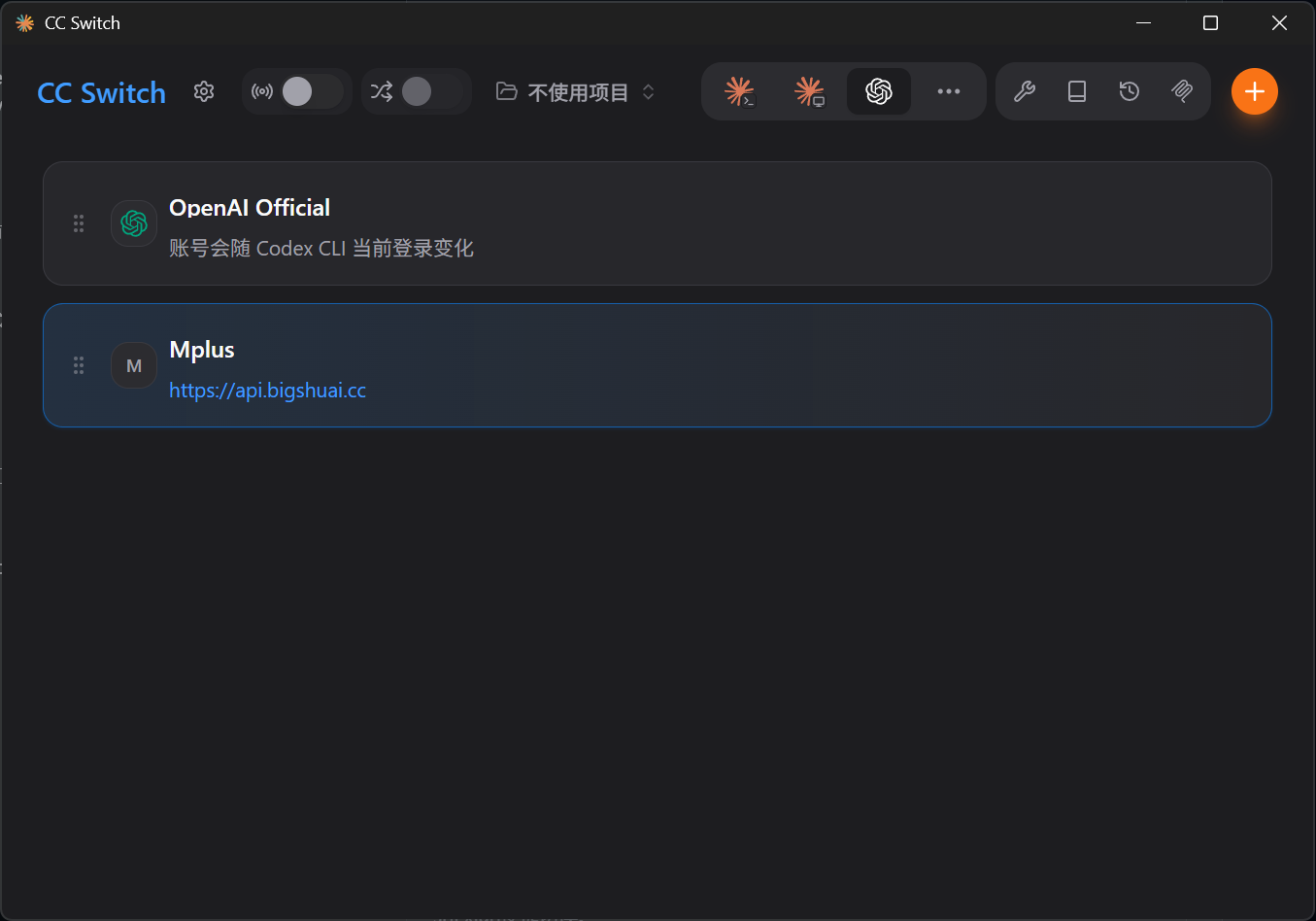The height and width of the screenshot is (921, 1316).
Task: Click the OpenAI Official green logo icon
Action: click(134, 223)
